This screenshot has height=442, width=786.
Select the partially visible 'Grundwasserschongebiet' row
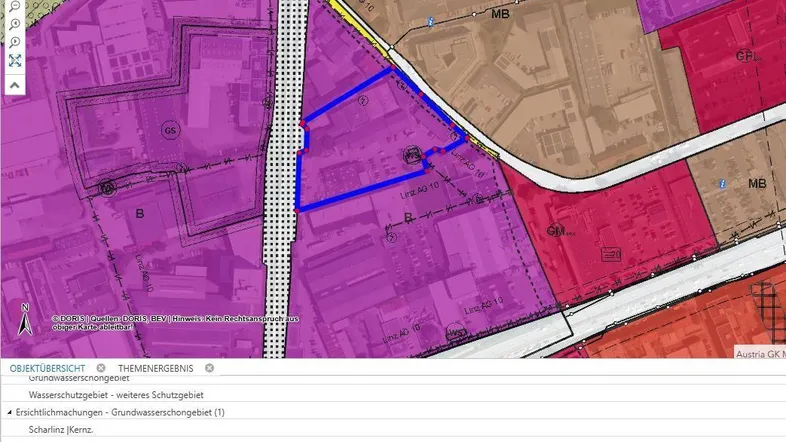393,379
